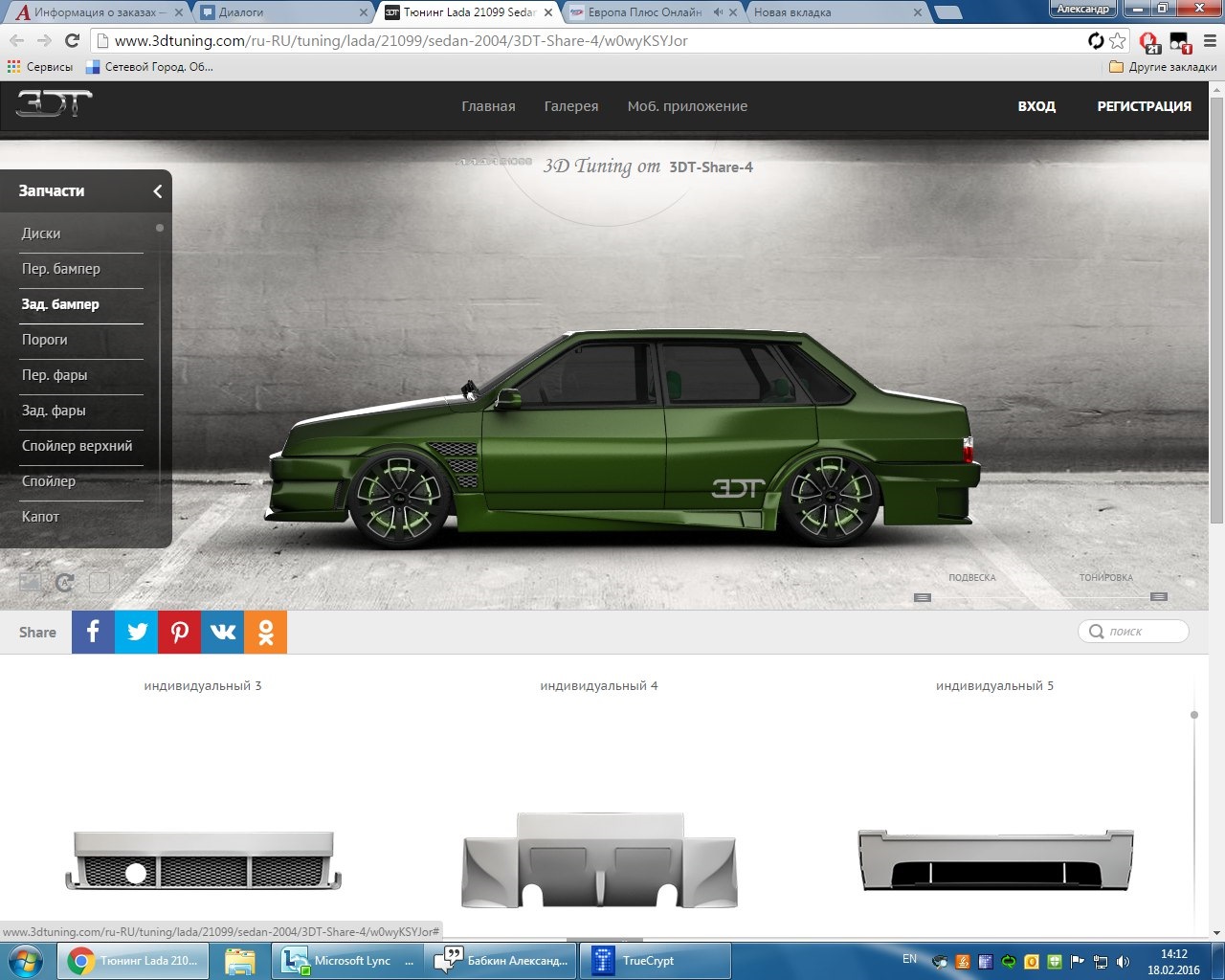The image size is (1225, 980).
Task: Click the black extension icon with badge 1
Action: [1180, 42]
